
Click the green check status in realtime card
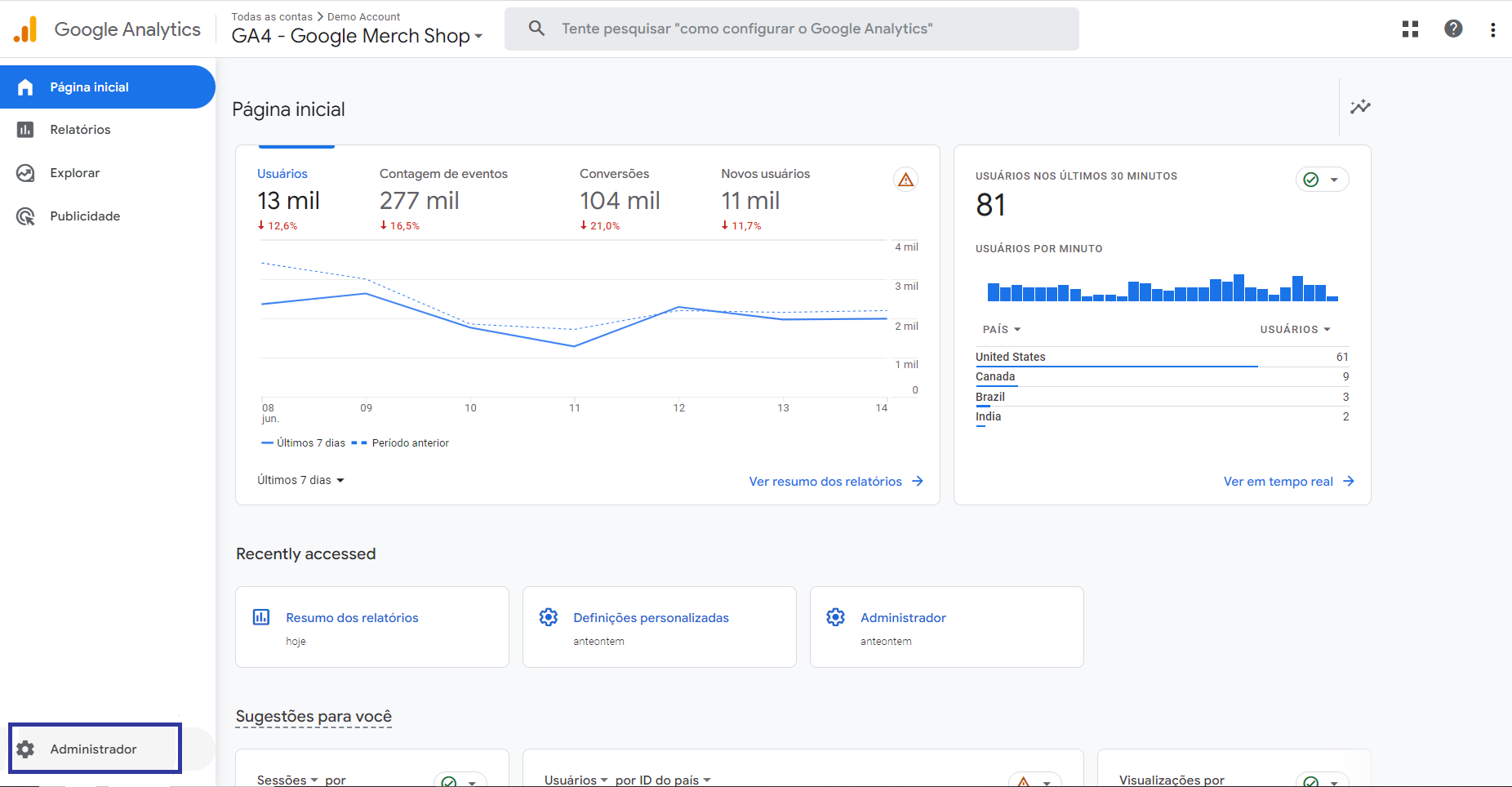click(x=1311, y=180)
